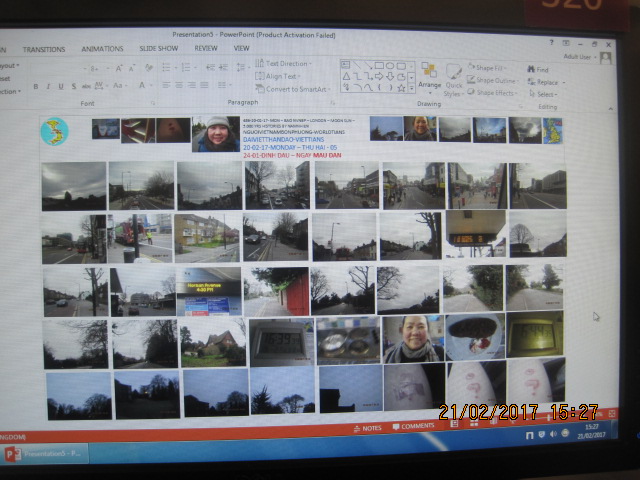Select the Arrow line shape
This screenshot has width=640, height=480.
[x=368, y=65]
